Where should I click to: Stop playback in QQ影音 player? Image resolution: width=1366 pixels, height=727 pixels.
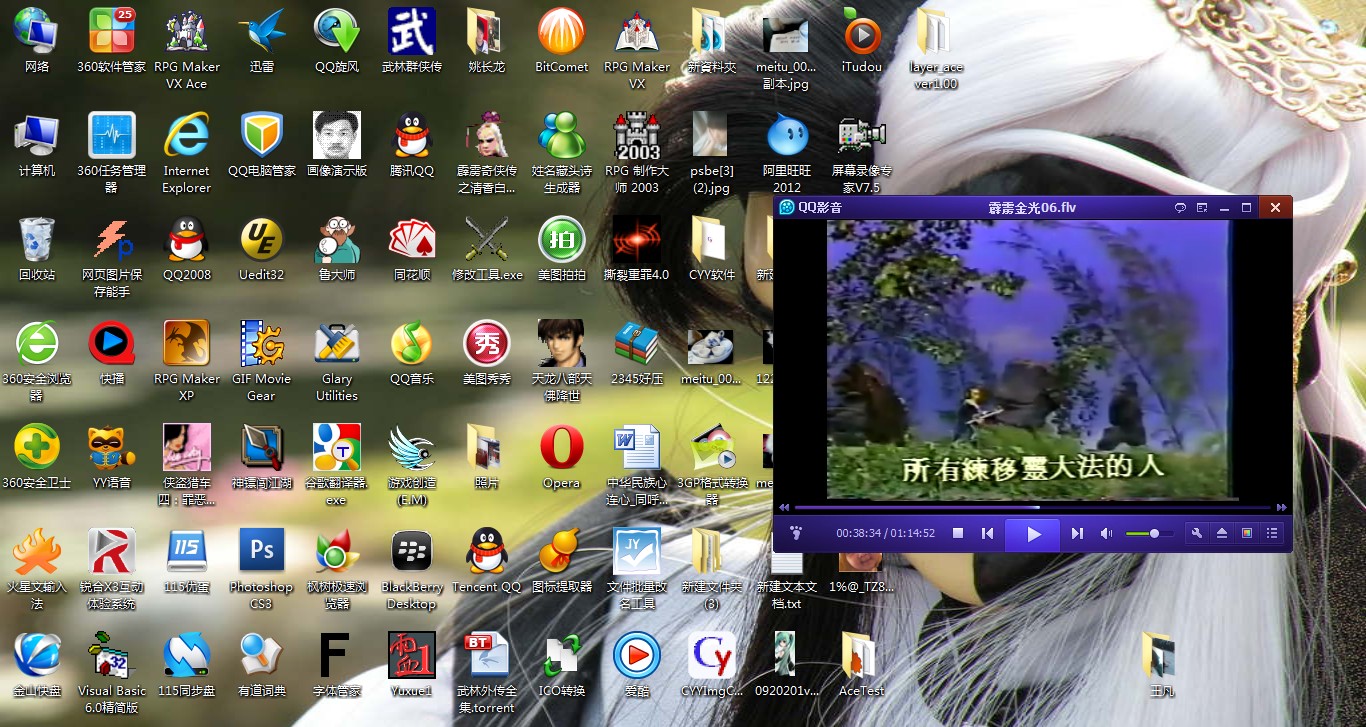click(957, 534)
